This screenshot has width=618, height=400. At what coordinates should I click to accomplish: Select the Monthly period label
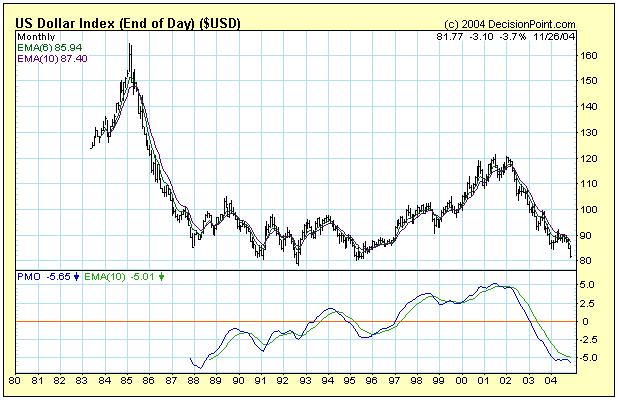36,37
